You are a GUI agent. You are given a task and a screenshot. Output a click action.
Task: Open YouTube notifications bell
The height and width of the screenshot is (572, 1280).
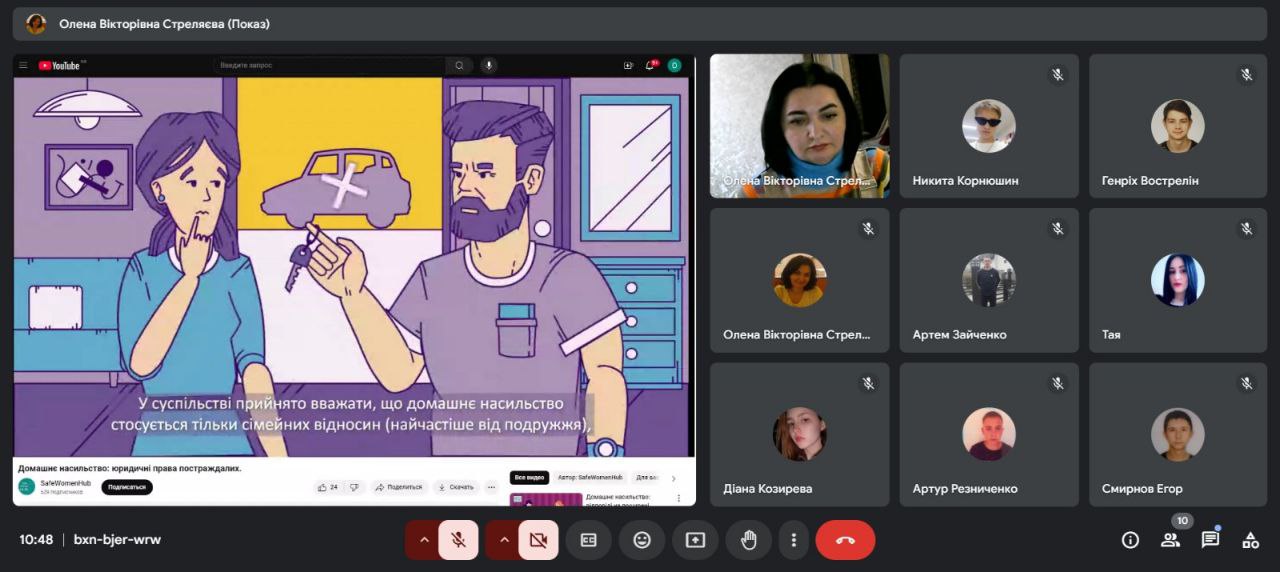click(651, 65)
